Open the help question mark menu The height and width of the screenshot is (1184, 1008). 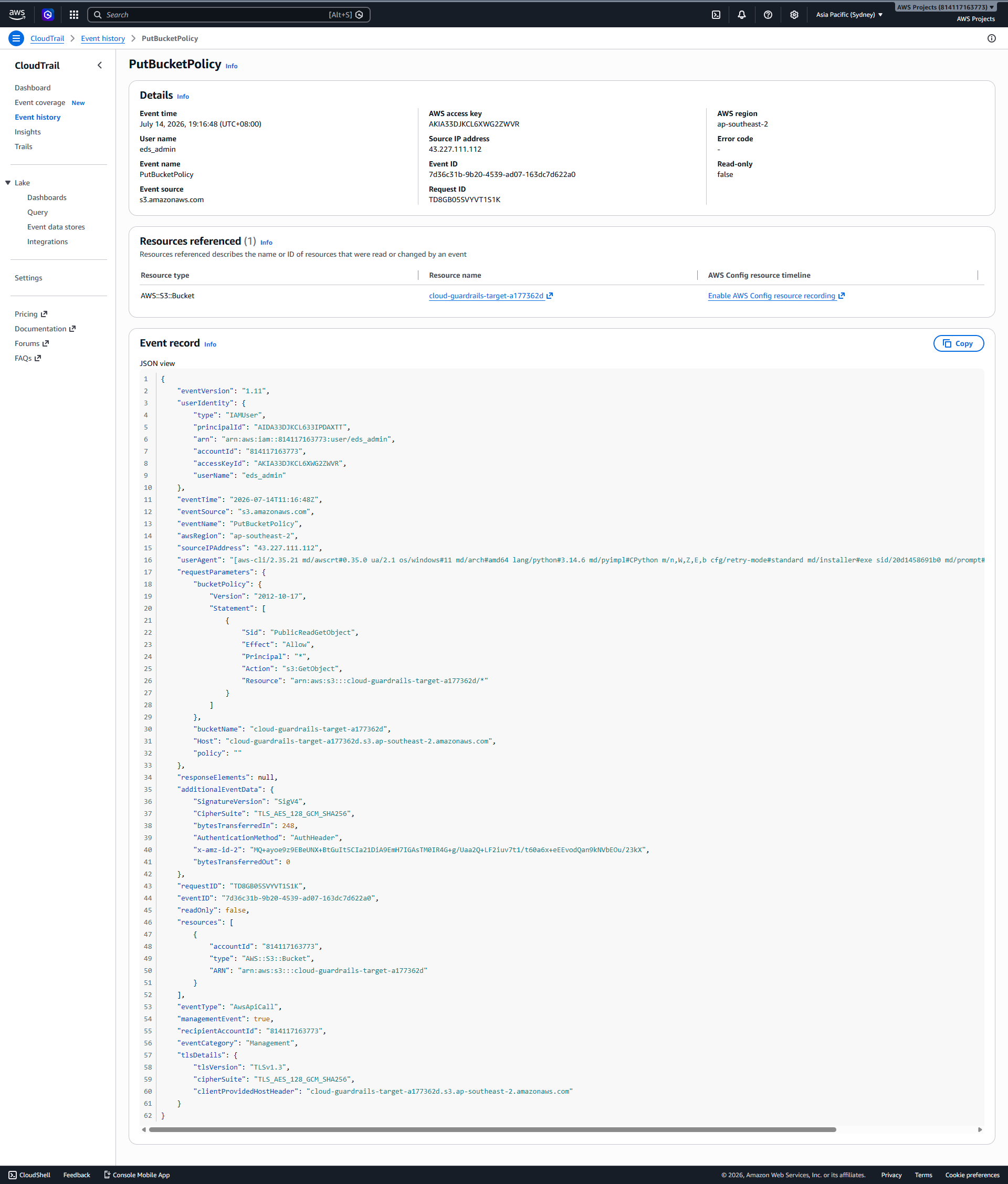click(768, 15)
